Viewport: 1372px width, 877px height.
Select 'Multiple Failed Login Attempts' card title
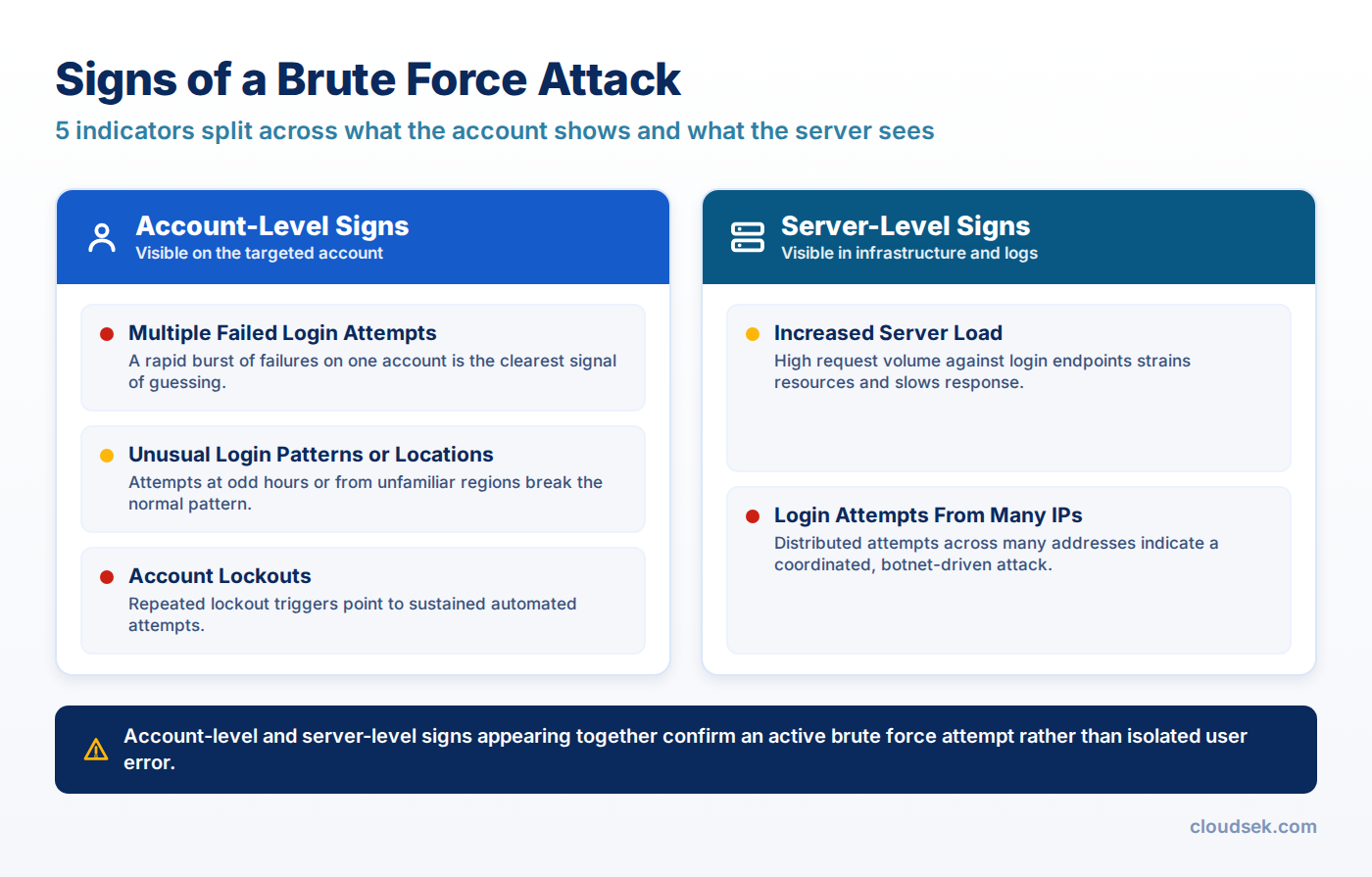pos(282,333)
